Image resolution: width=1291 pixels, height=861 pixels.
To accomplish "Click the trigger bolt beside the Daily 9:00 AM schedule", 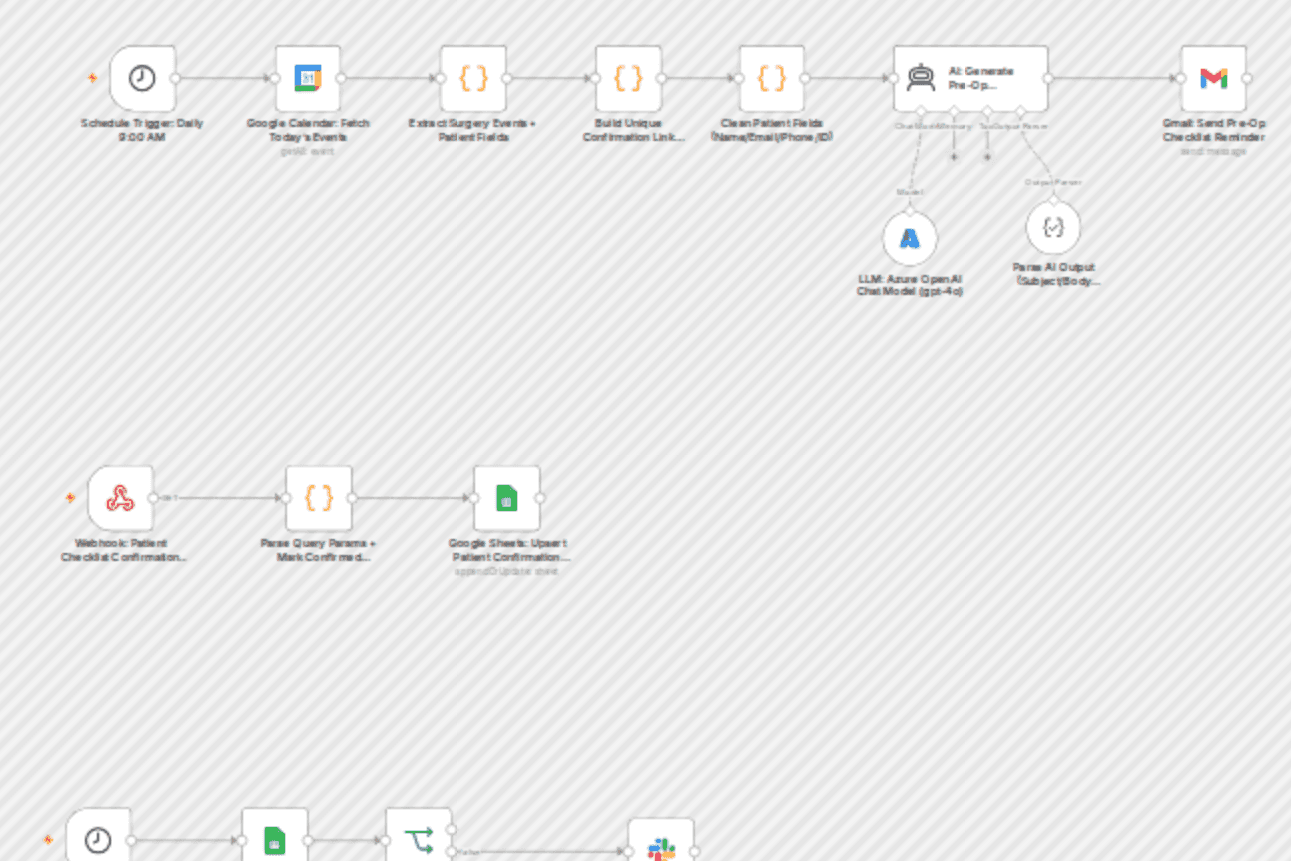I will click(x=92, y=78).
